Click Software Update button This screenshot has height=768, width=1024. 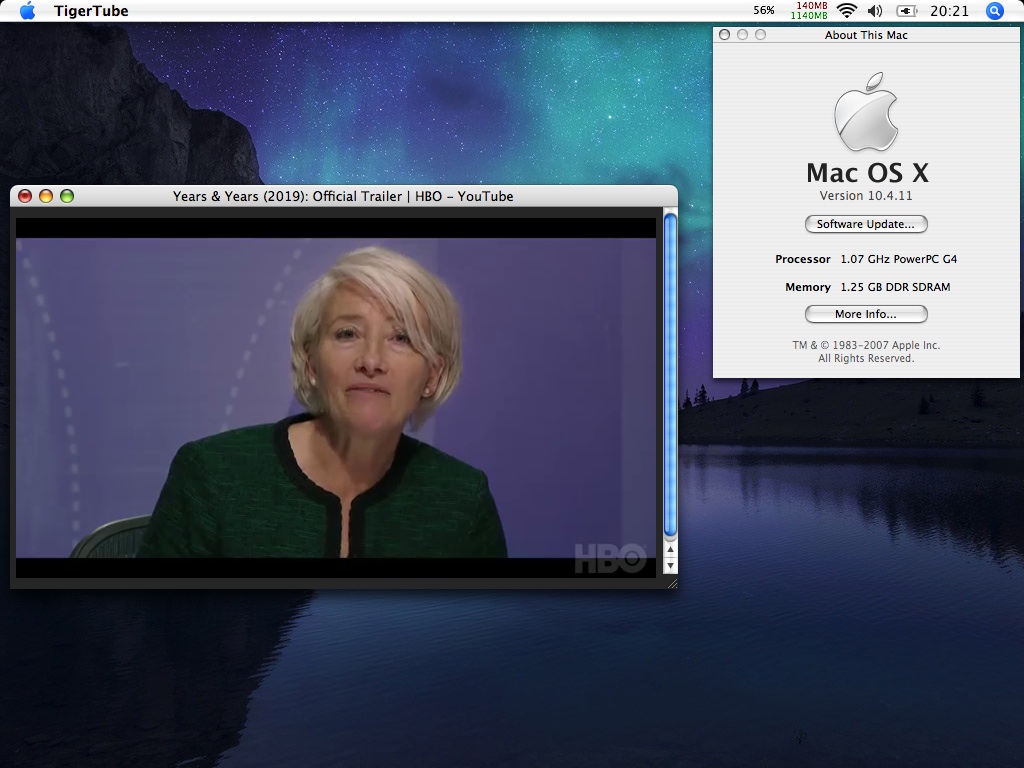(x=866, y=224)
